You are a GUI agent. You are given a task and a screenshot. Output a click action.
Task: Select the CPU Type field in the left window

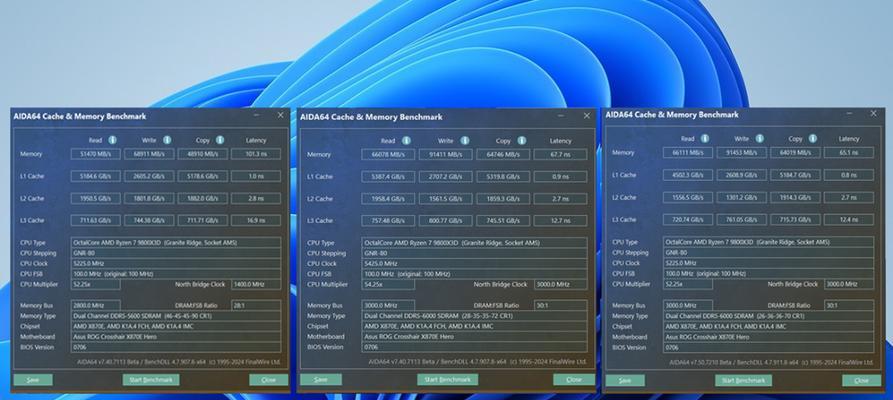click(x=175, y=242)
